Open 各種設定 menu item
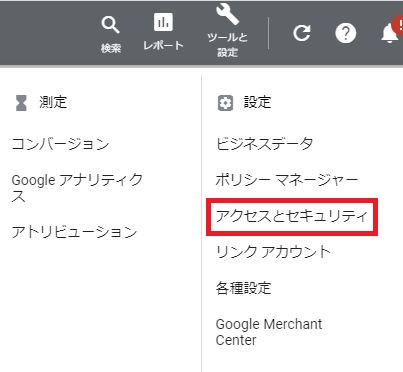The height and width of the screenshot is (372, 403). click(x=243, y=288)
